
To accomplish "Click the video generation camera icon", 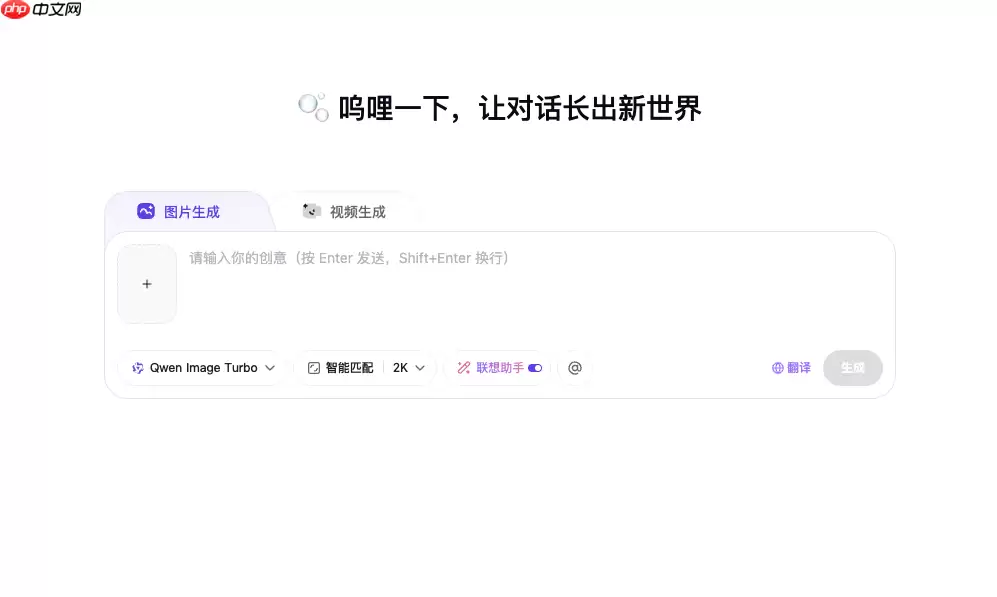I will 310,211.
